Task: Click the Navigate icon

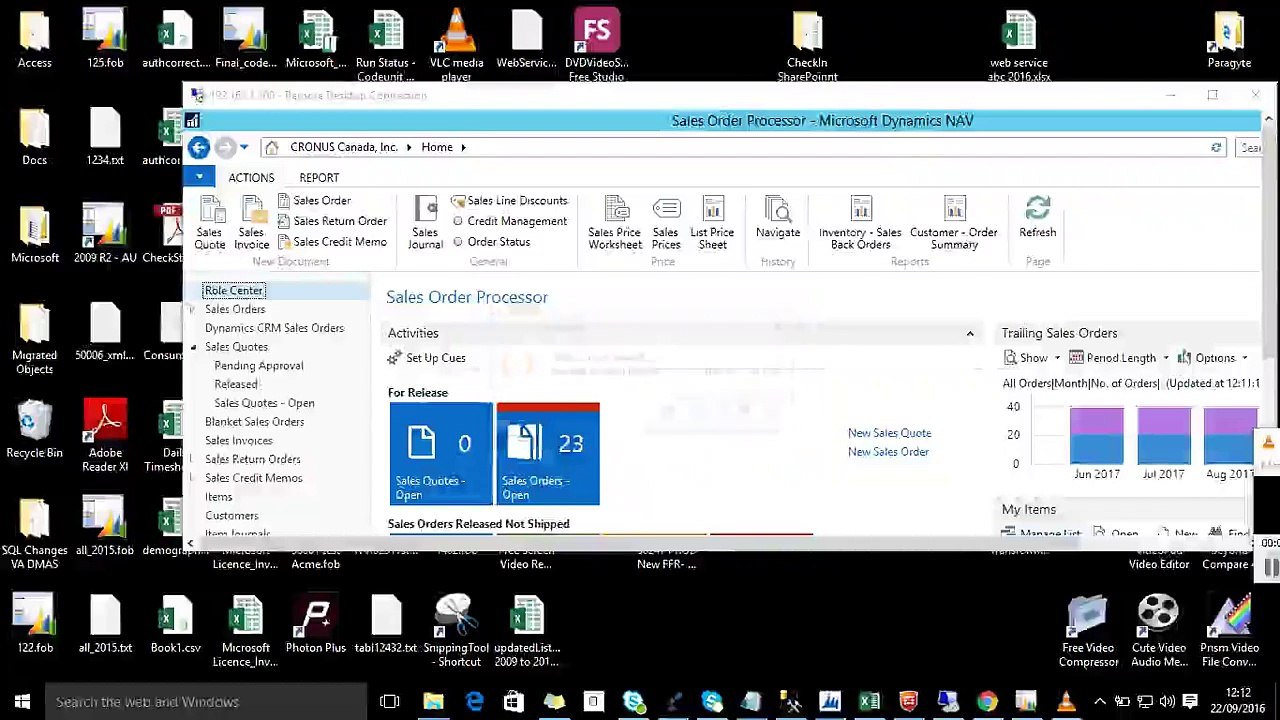Action: [777, 218]
